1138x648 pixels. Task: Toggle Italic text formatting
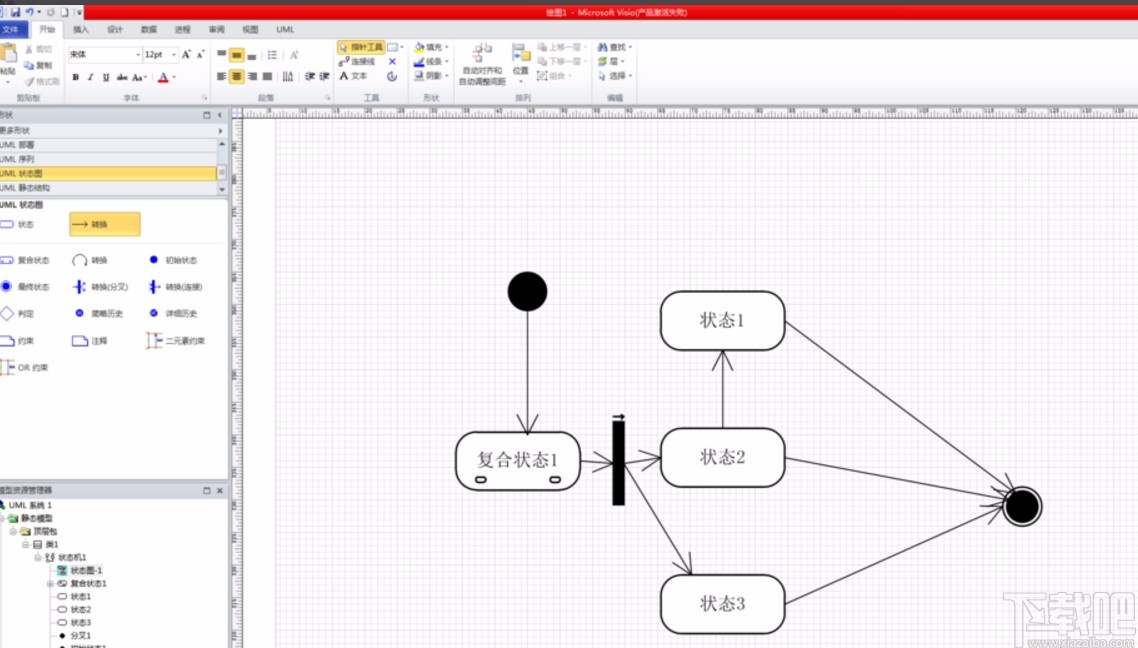91,77
